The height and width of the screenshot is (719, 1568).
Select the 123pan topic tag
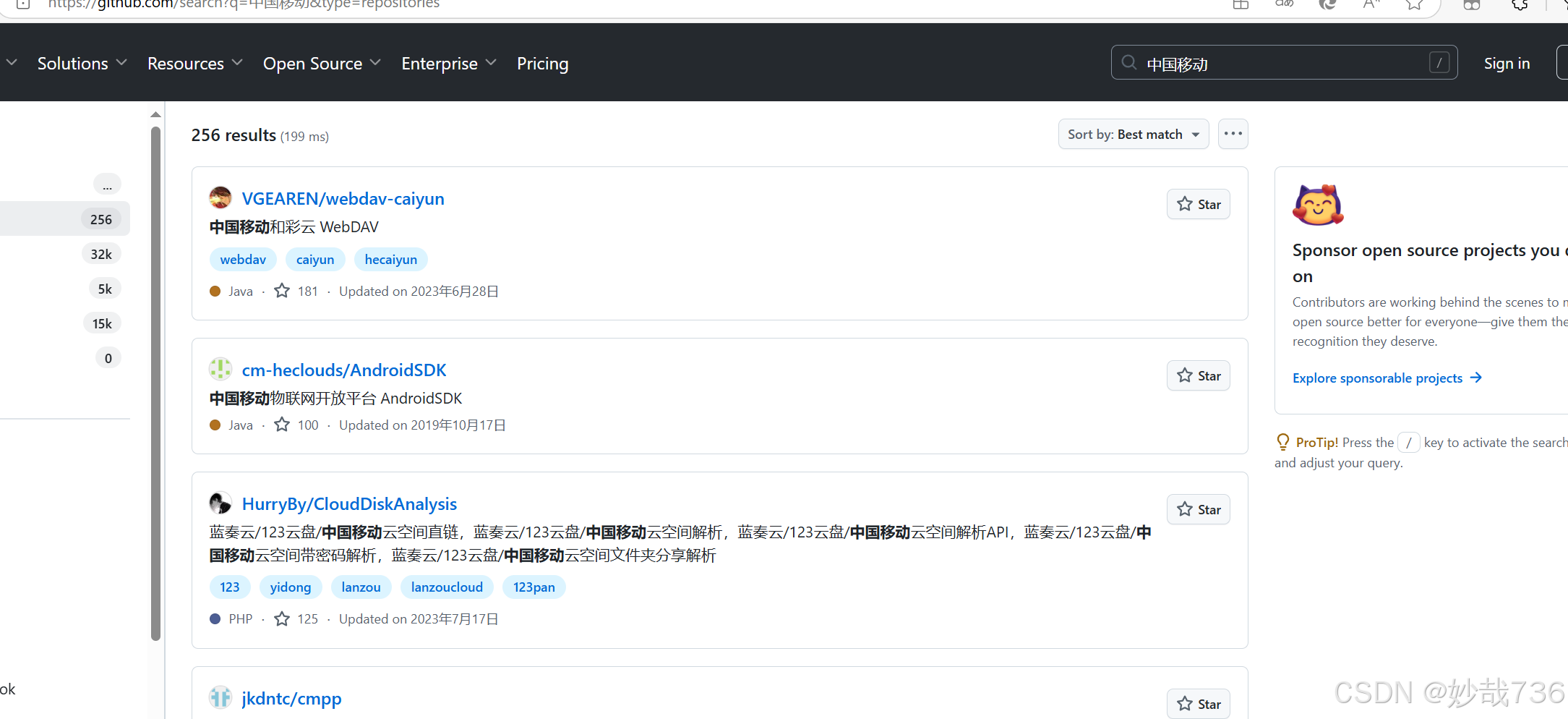click(x=534, y=587)
